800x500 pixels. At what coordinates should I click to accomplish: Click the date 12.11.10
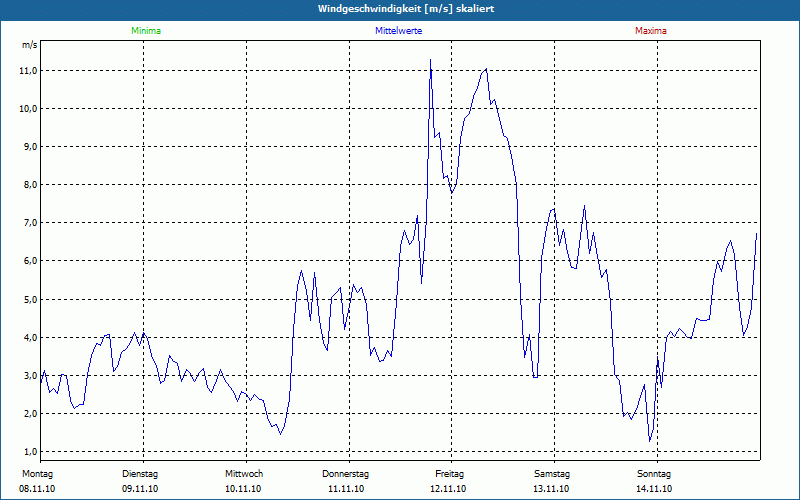click(448, 489)
